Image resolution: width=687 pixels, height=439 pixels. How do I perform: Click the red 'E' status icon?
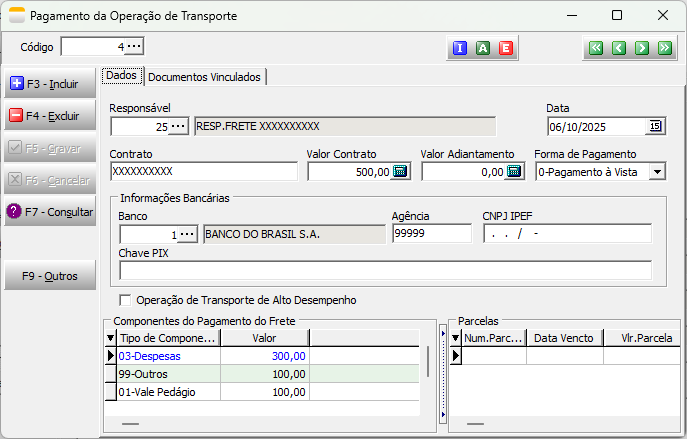point(506,48)
